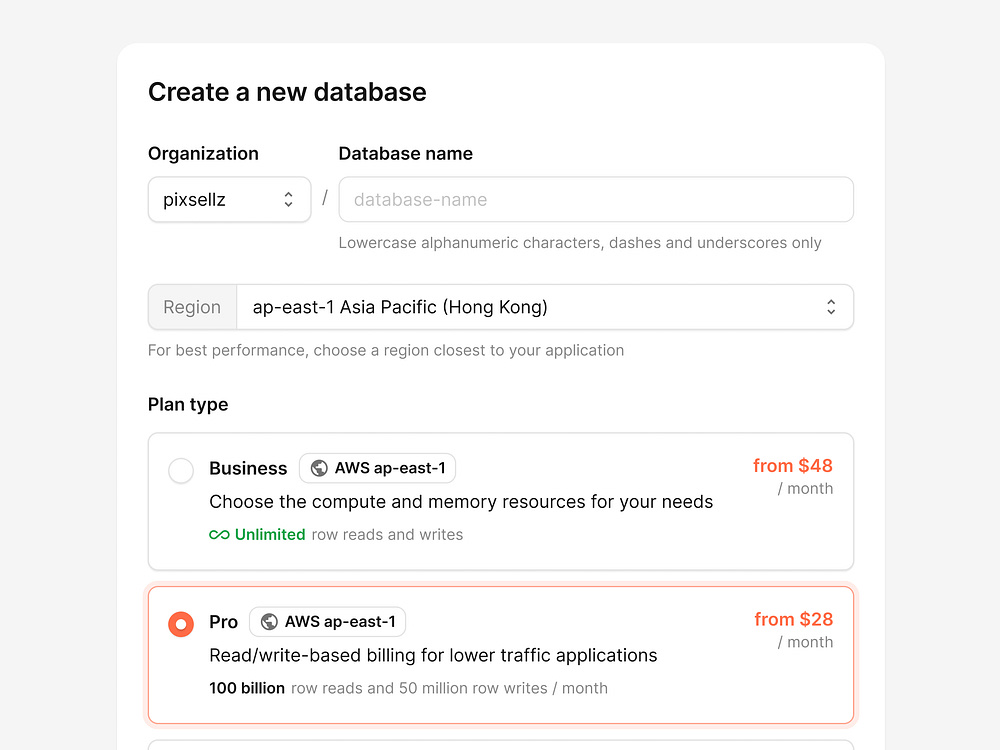Click the 'from $48' price label

pyautogui.click(x=793, y=466)
